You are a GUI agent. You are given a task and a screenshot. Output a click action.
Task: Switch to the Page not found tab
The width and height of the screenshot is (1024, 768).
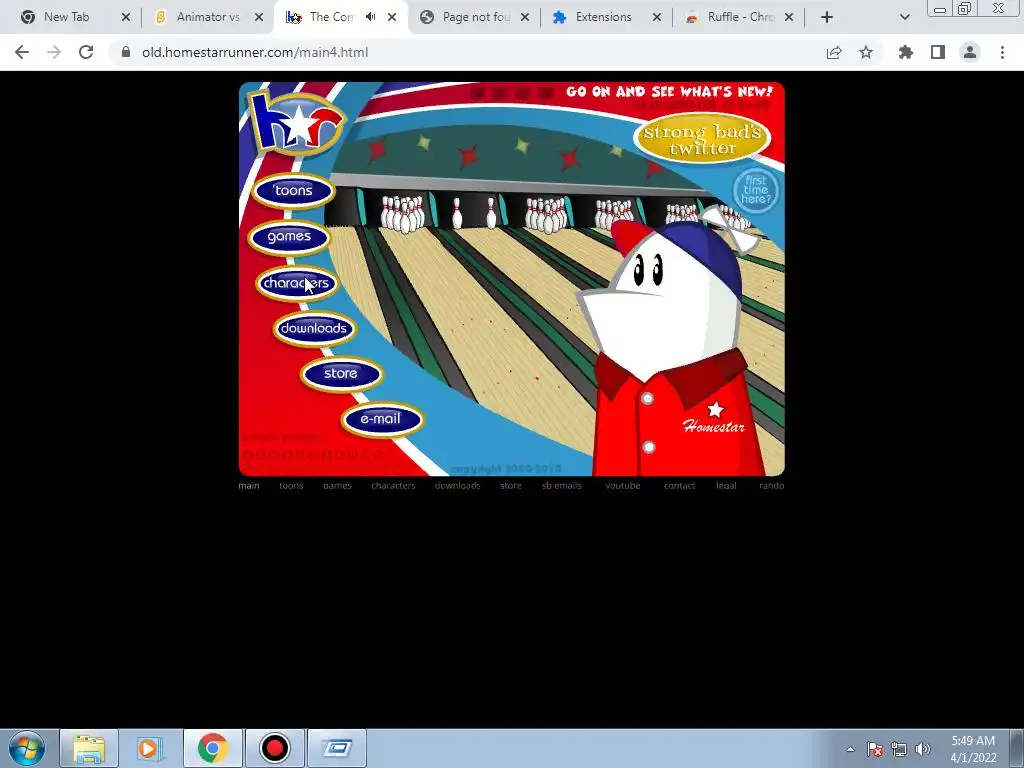point(475,17)
